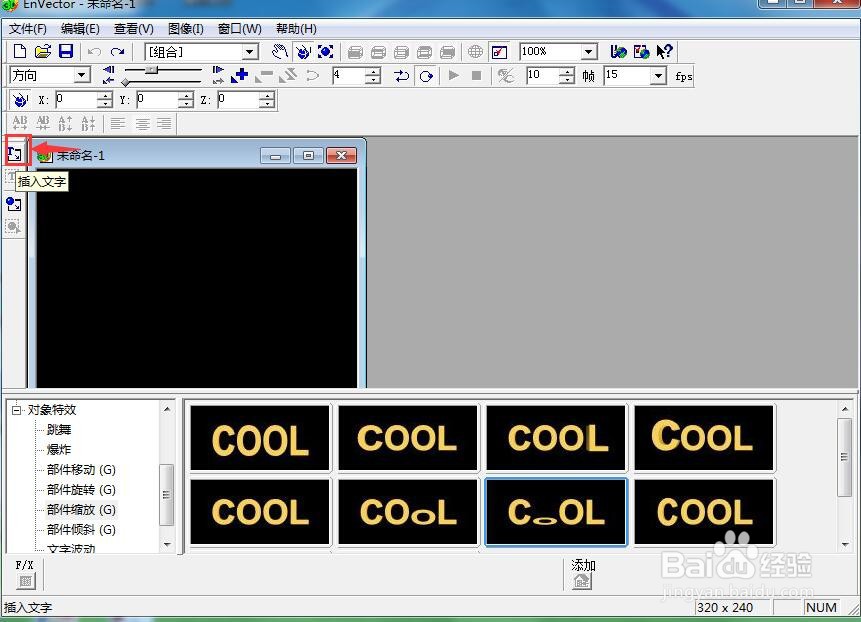This screenshot has height=622, width=861.
Task: Increase the frame count spinner showing 10
Action: pos(567,72)
